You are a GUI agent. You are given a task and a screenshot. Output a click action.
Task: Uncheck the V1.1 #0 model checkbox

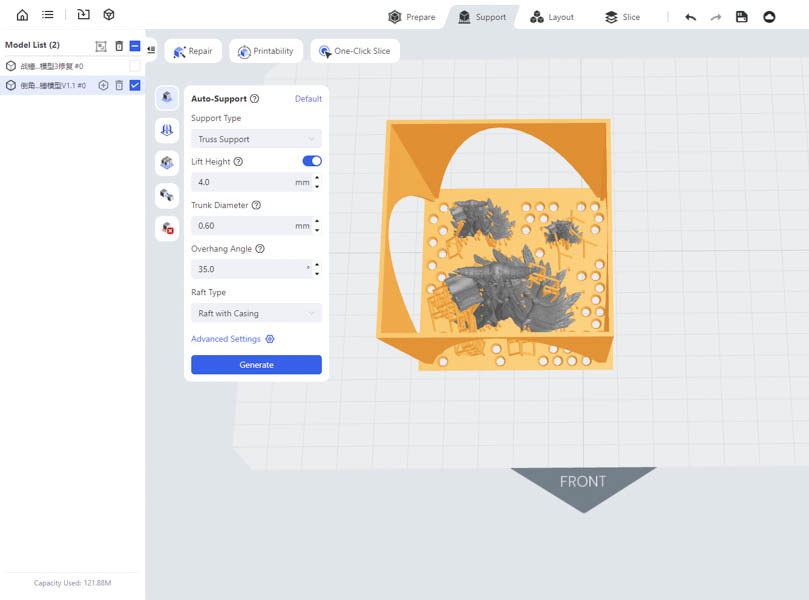click(135, 86)
